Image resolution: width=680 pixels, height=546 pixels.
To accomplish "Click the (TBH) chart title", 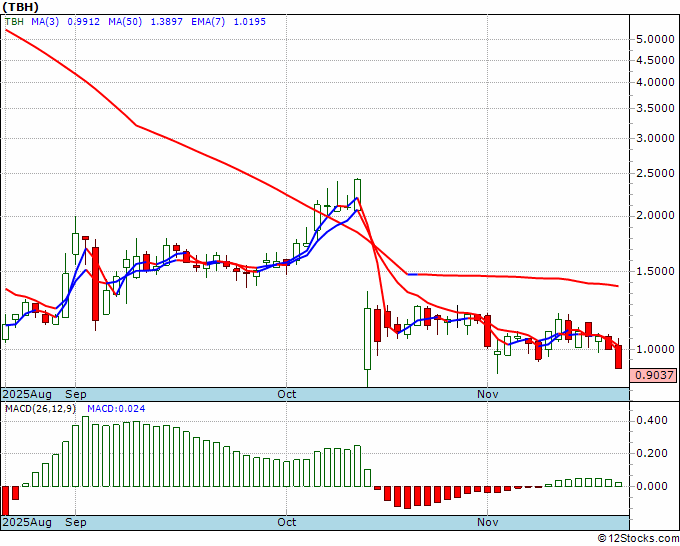I will tap(20, 7).
